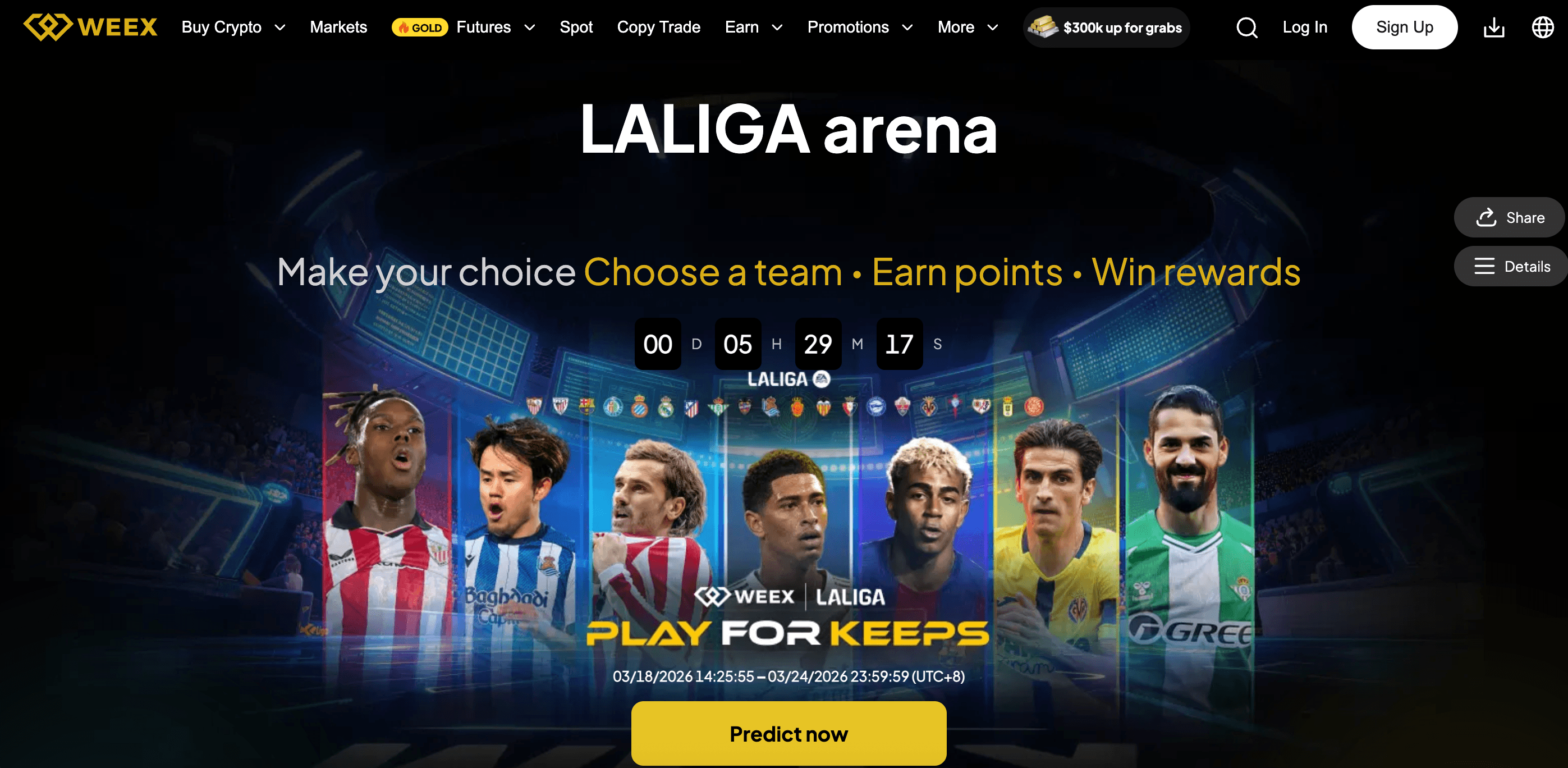The width and height of the screenshot is (1568, 768).
Task: Click the Predict now button
Action: click(x=788, y=733)
